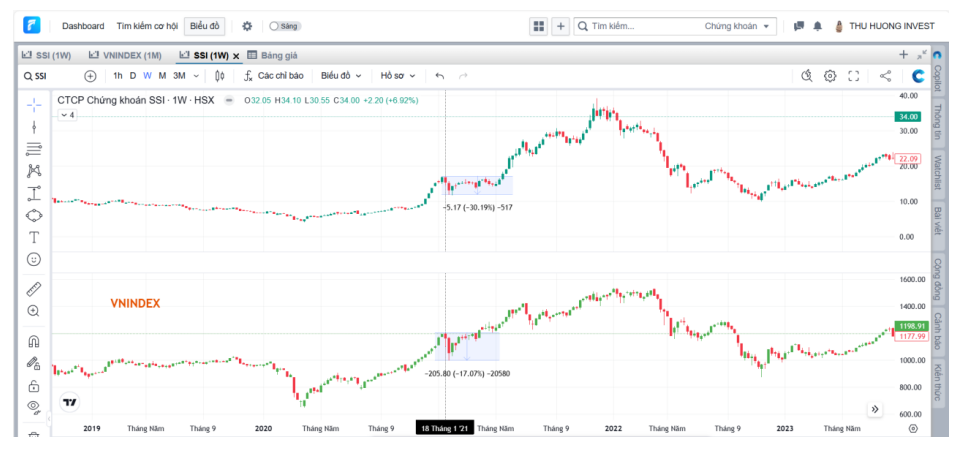Viewport: 968px width, 461px height.
Task: Select the zoom in tool
Action: coord(34,311)
